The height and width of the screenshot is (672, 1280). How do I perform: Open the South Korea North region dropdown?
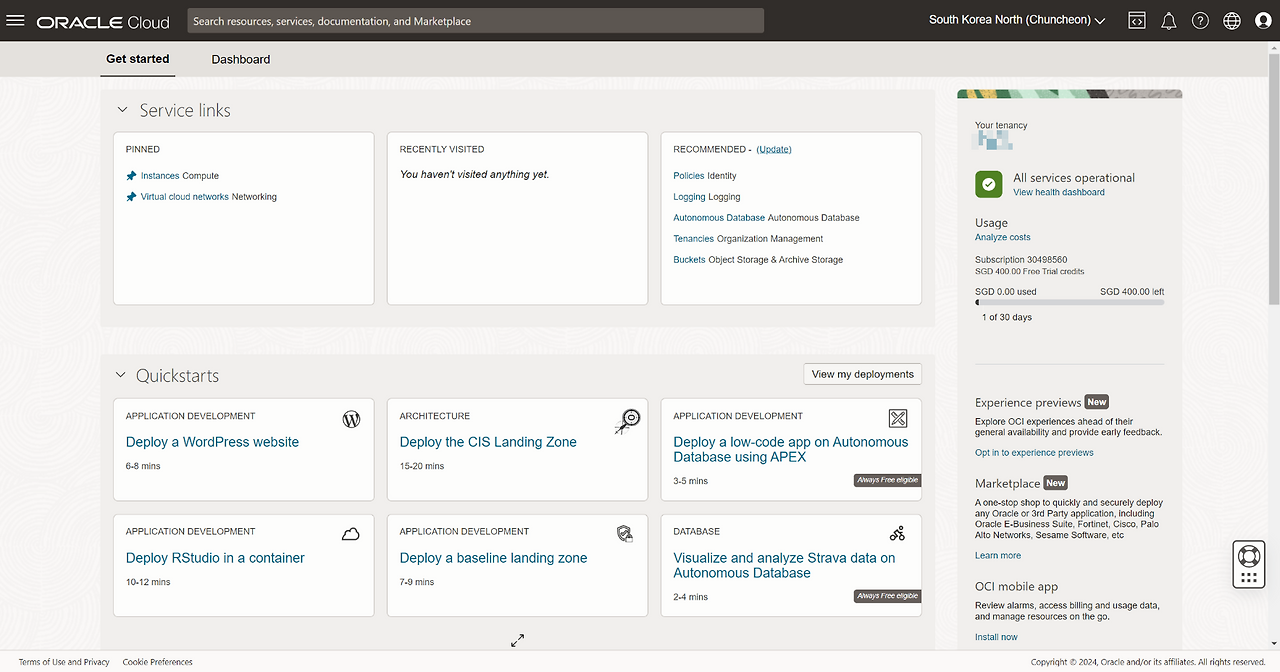1017,20
